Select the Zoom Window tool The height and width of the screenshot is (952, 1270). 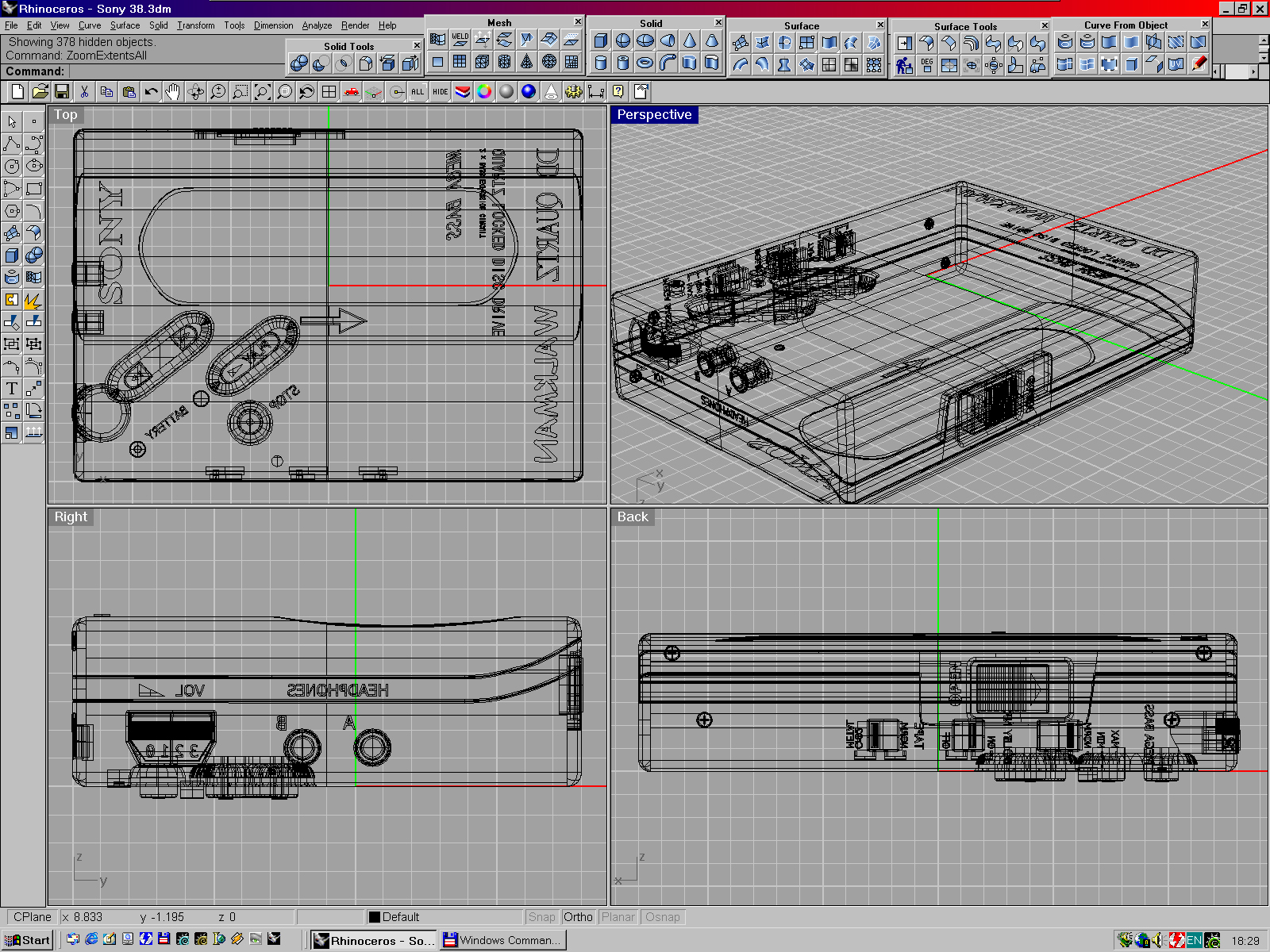pos(240,92)
